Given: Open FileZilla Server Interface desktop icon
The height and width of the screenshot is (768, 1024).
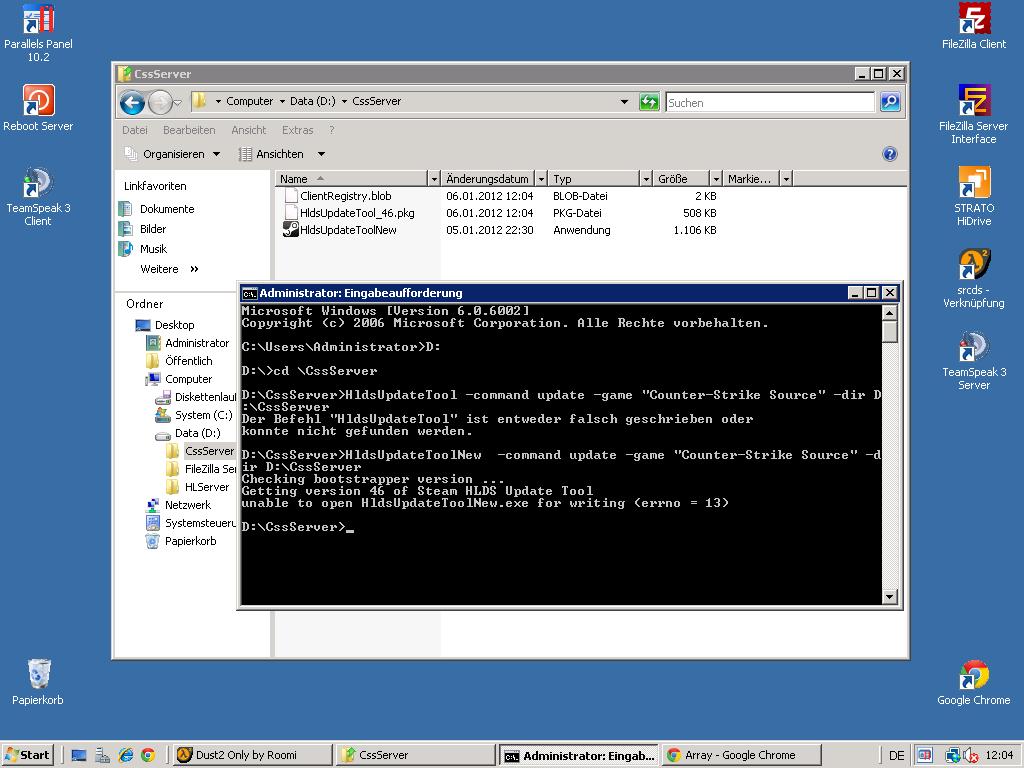Looking at the screenshot, I should 974,114.
